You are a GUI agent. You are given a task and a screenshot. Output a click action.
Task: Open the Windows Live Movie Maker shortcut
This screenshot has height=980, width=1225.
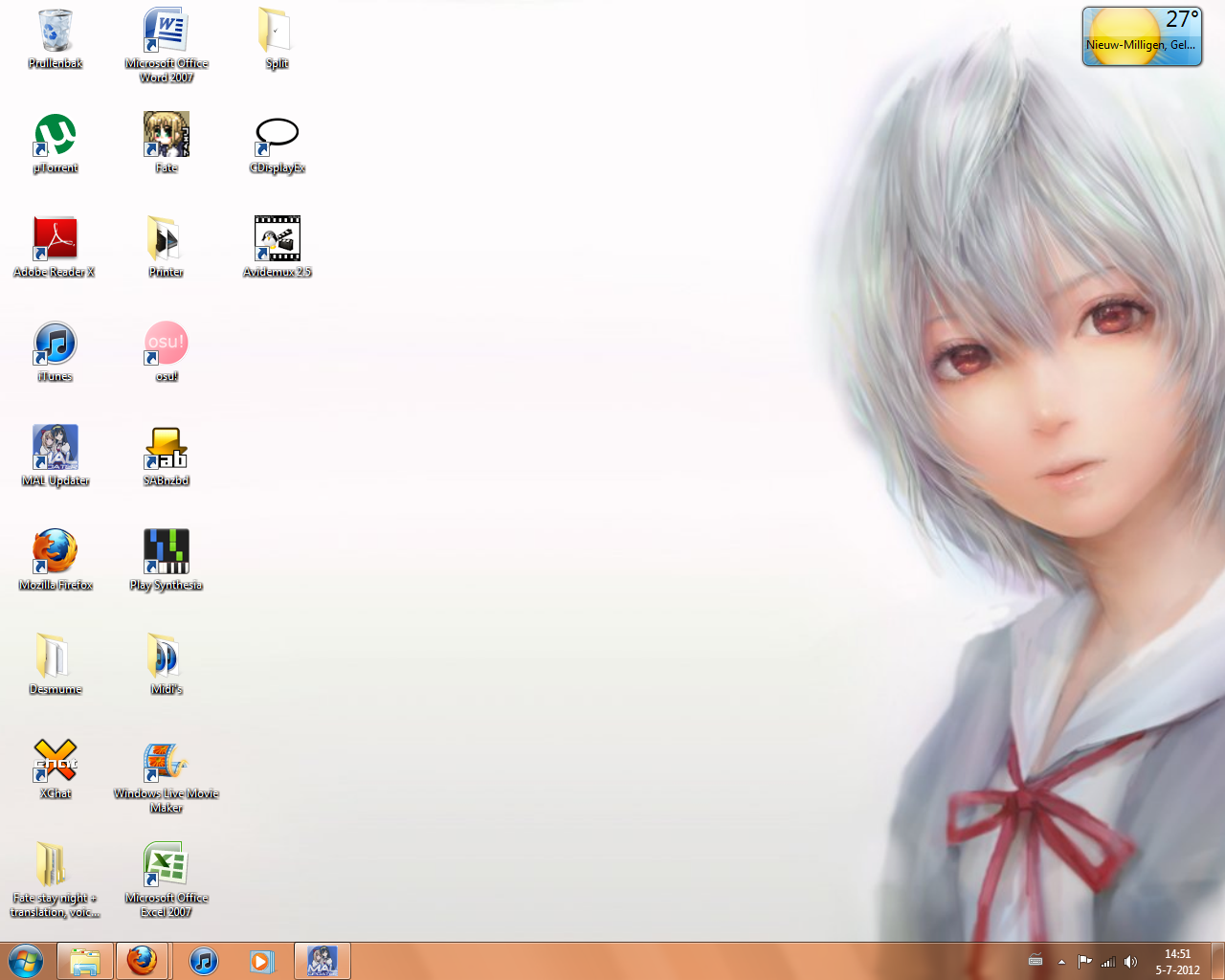[167, 776]
